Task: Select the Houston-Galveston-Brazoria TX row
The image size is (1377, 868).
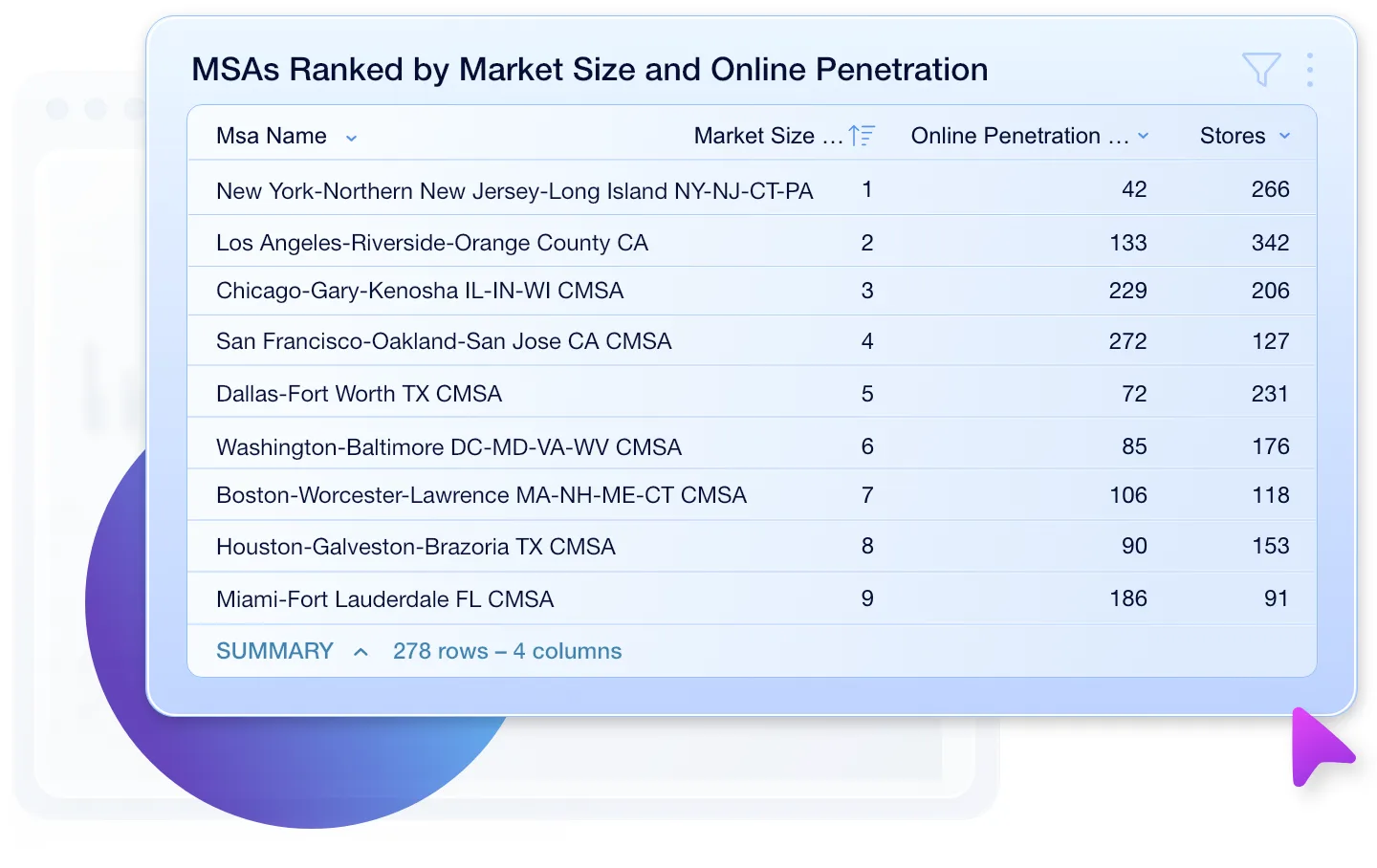Action: (x=416, y=546)
